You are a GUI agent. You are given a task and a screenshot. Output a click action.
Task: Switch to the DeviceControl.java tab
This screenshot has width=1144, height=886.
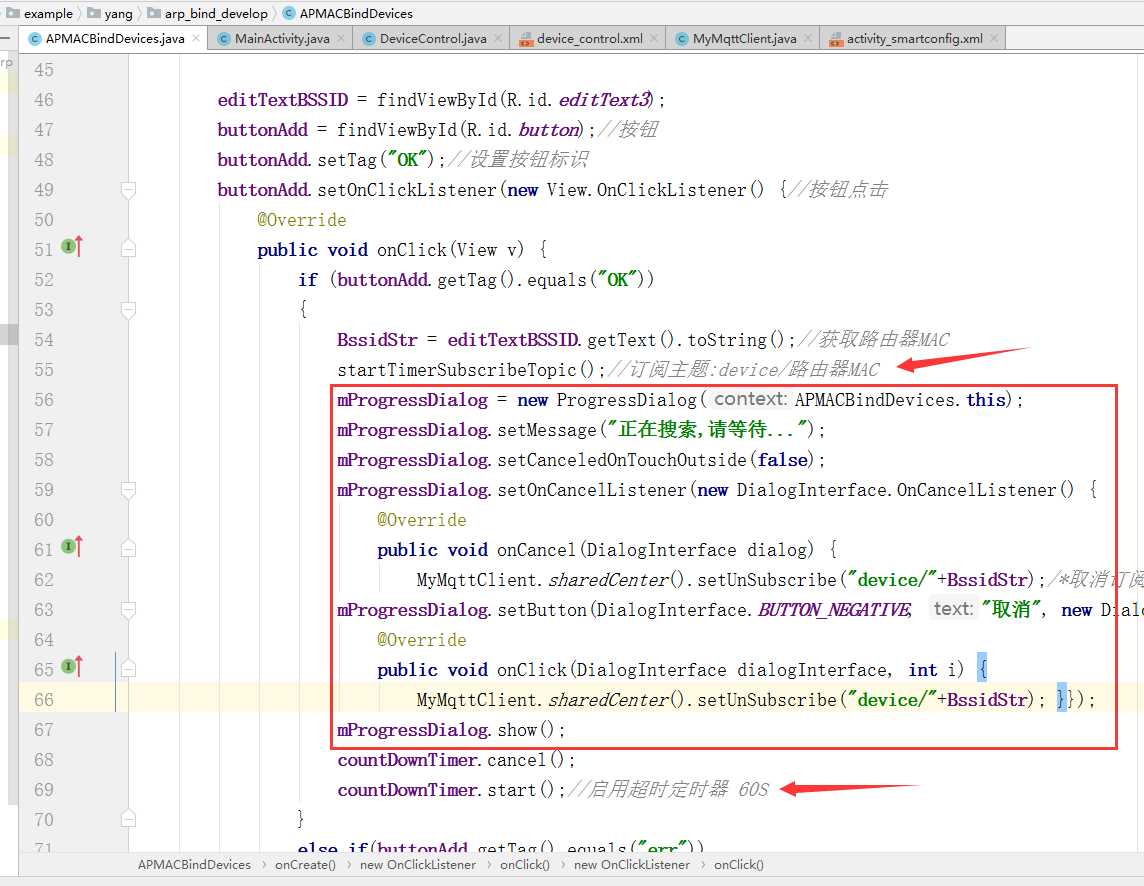433,39
